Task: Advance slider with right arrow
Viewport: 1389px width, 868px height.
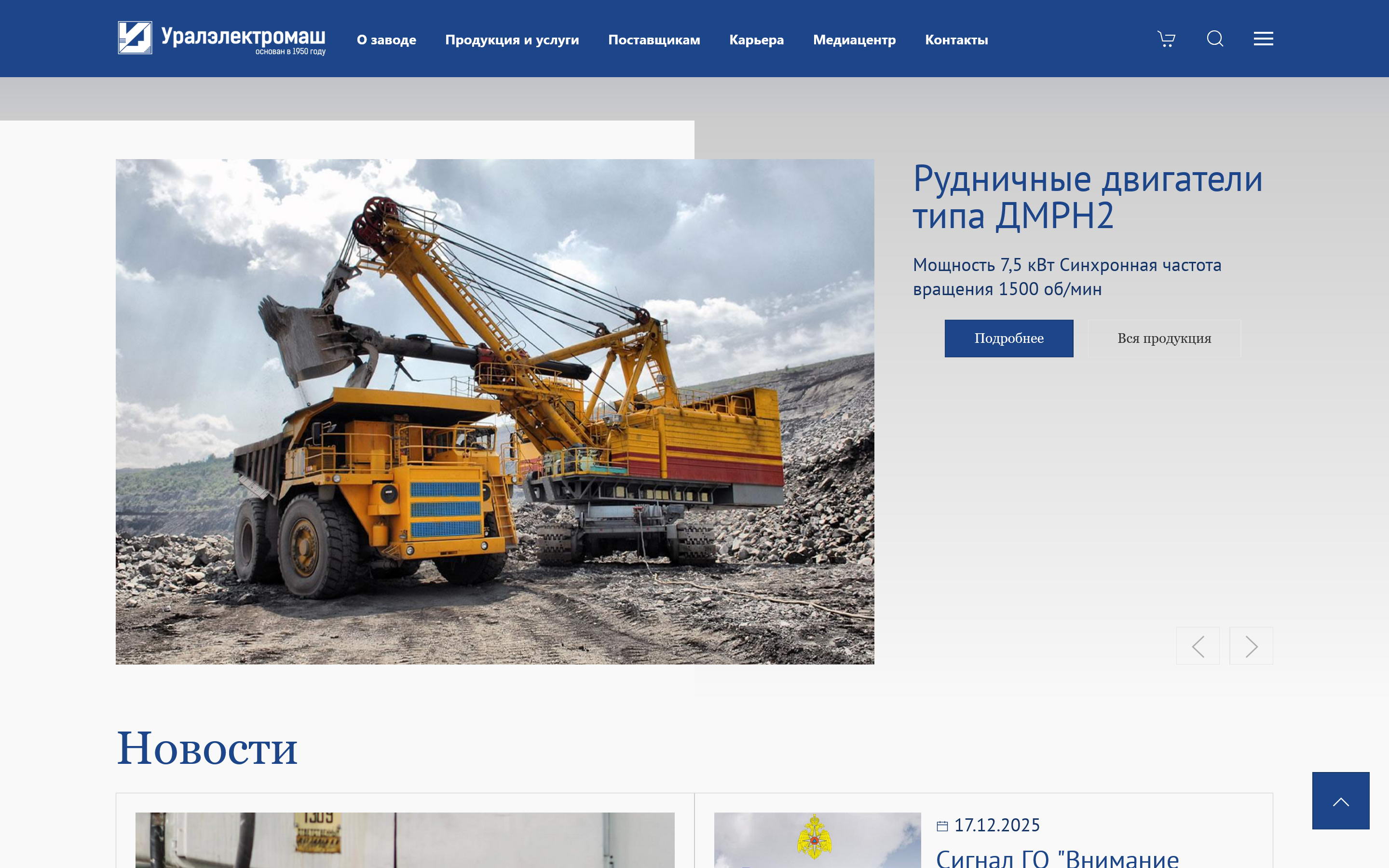Action: (x=1250, y=645)
